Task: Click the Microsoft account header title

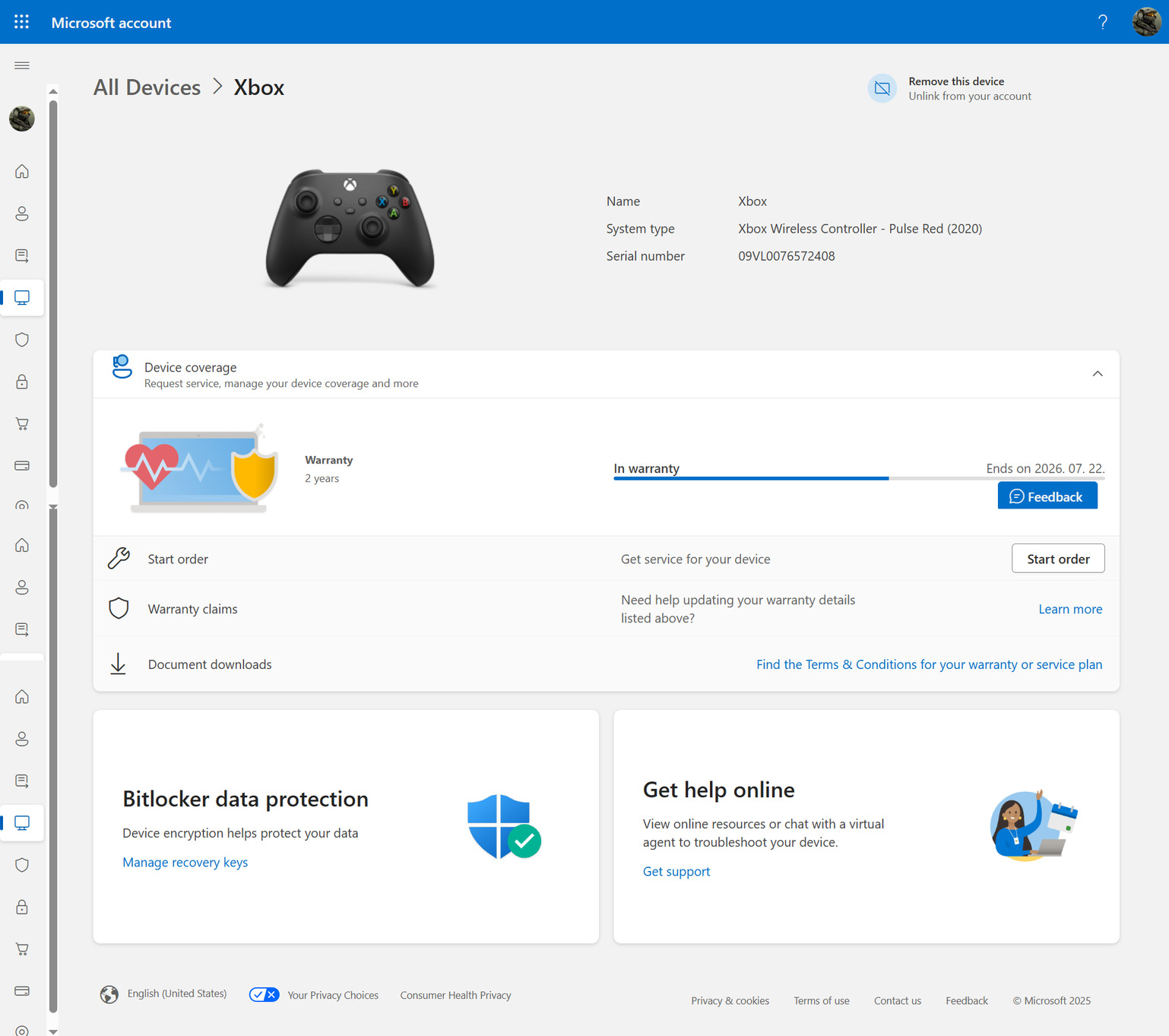Action: tap(111, 23)
